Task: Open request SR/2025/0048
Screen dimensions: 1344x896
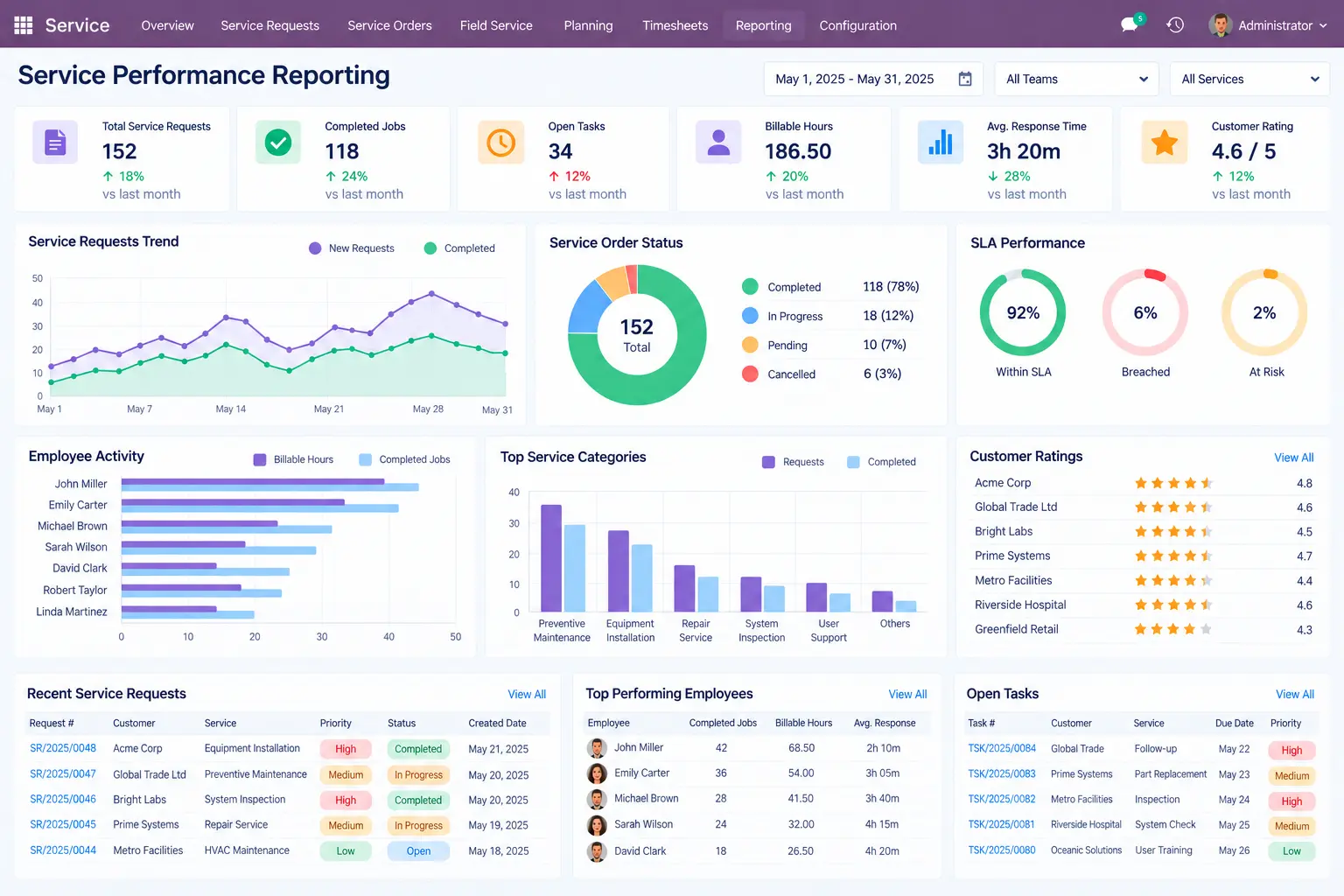Action: click(63, 748)
